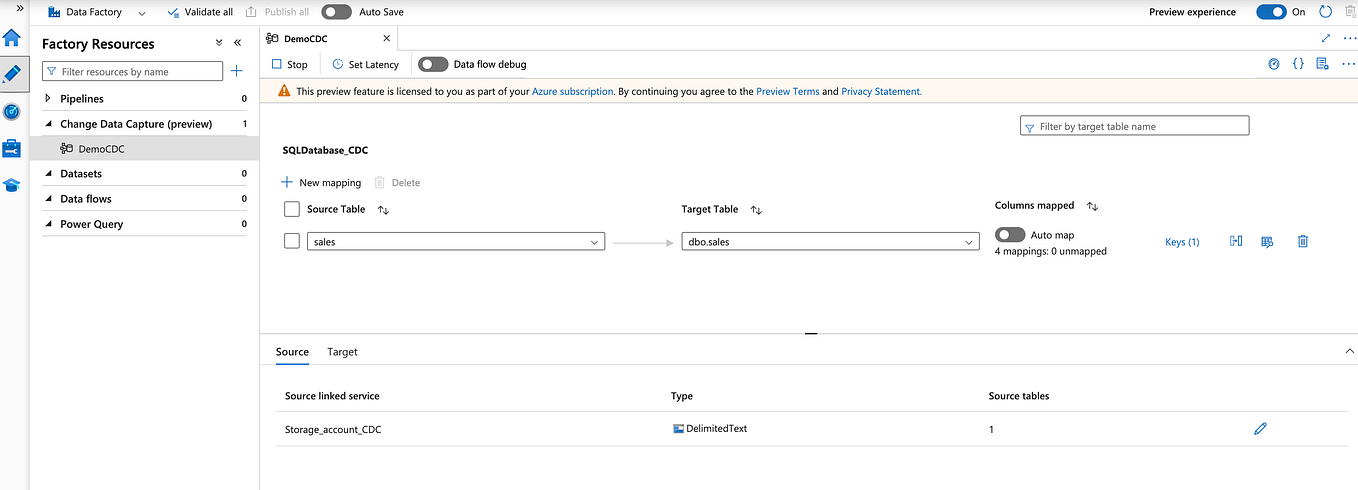The height and width of the screenshot is (490, 1358).
Task: Enable the Data flow debug toggle
Action: click(x=433, y=64)
